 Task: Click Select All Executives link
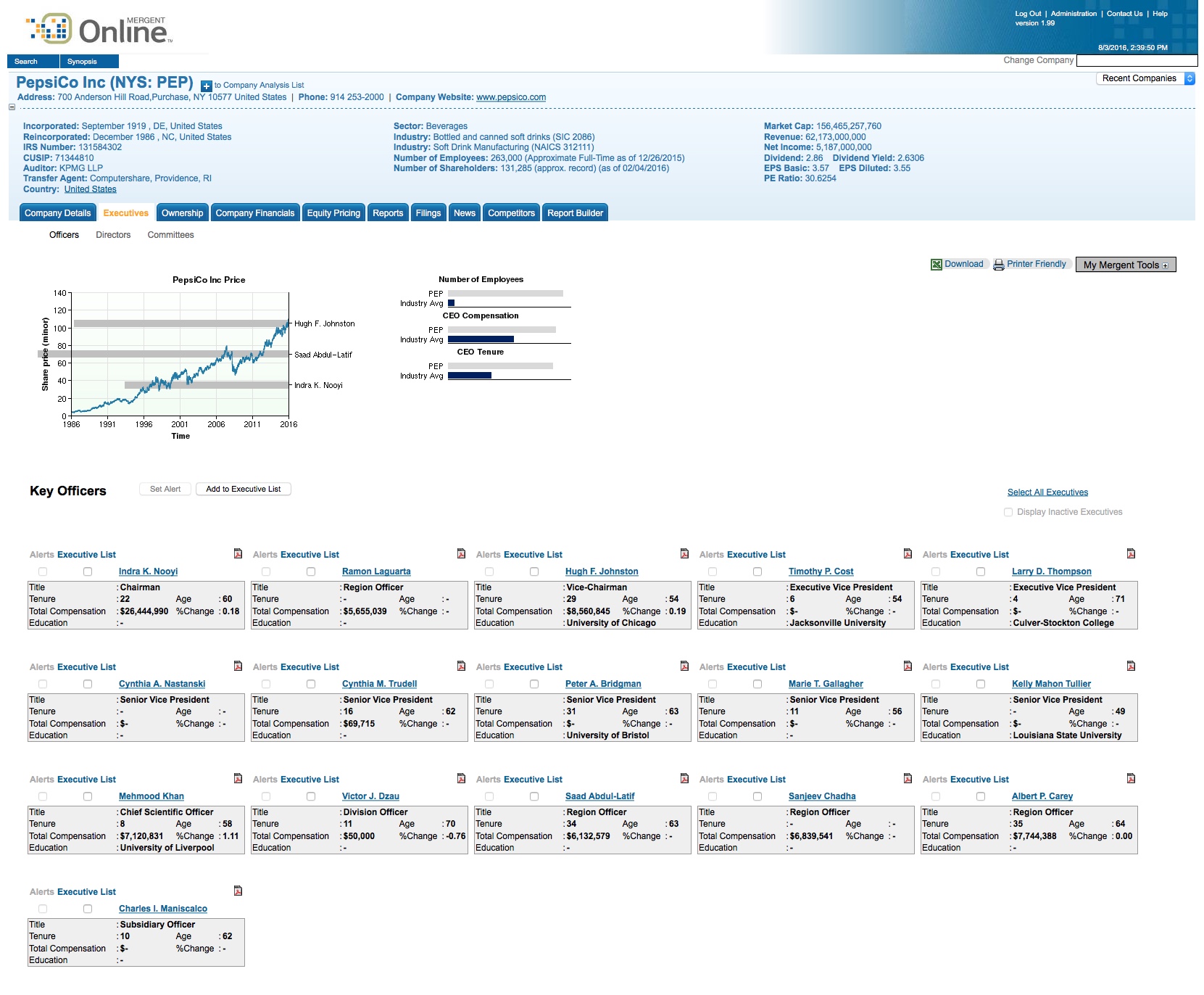(x=1047, y=492)
